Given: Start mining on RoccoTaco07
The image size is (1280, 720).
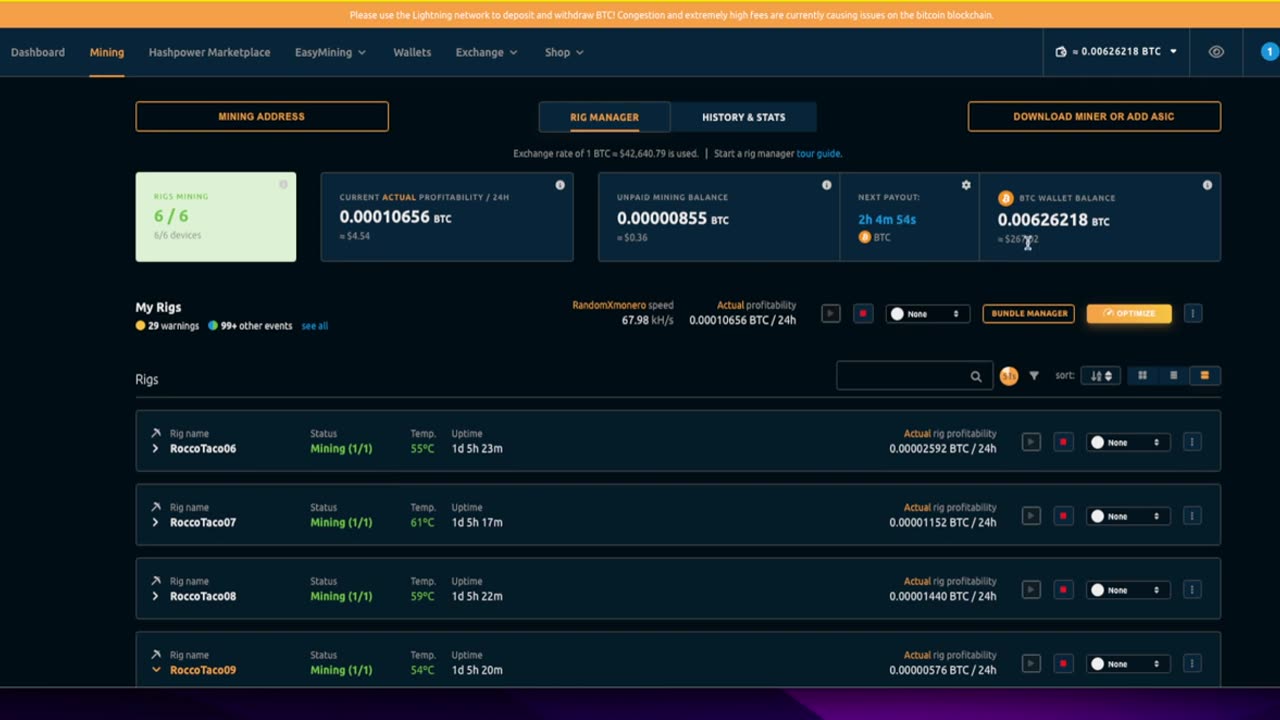Looking at the screenshot, I should pos(1031,516).
